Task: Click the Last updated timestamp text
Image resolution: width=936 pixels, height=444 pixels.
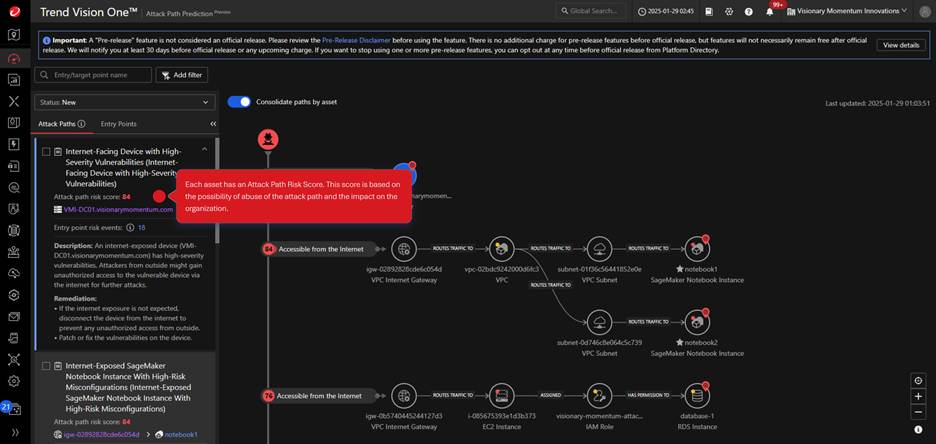Action: (x=877, y=103)
